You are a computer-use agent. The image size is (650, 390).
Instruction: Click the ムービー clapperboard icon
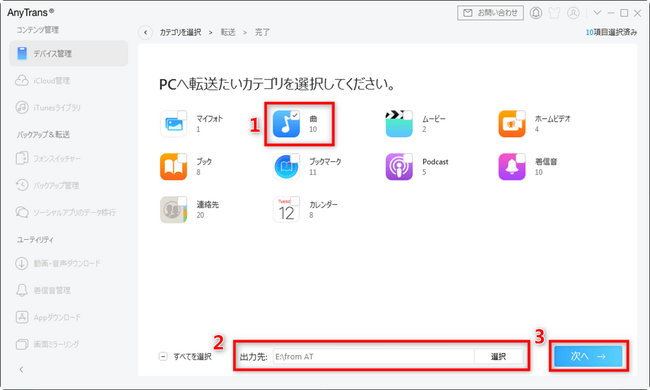[399, 124]
